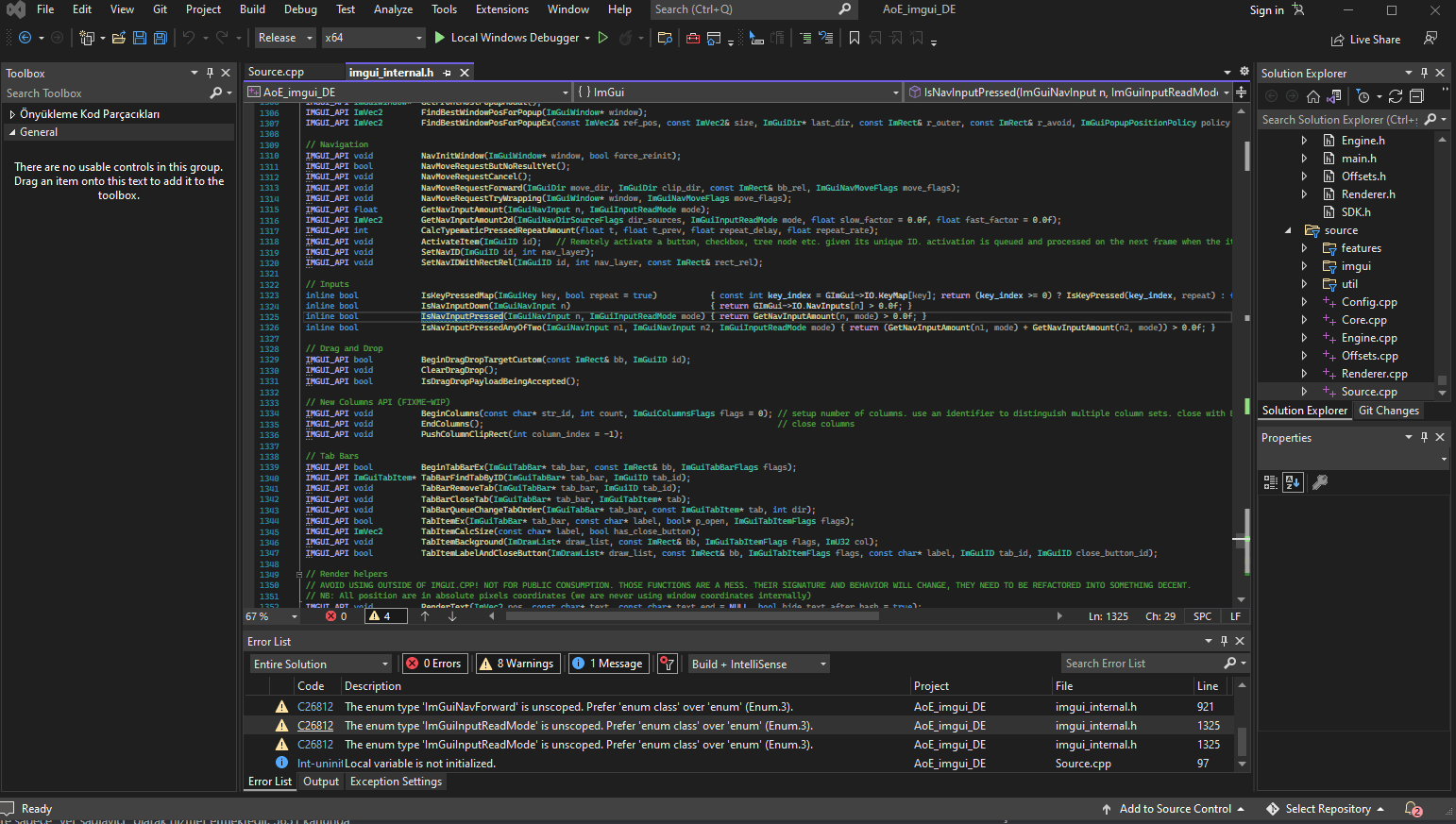Open the red toolbox icon in the toolbar
The image size is (1456, 824).
pos(693,38)
